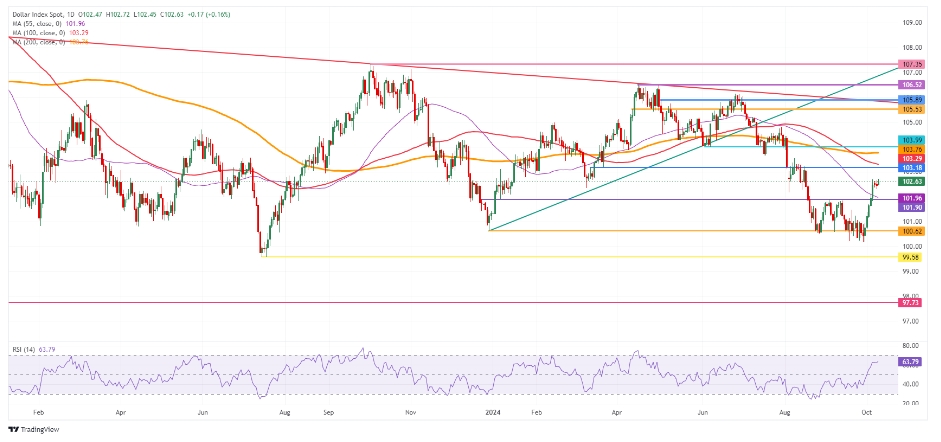Click the TradingView logo at bottom left

pos(34,429)
